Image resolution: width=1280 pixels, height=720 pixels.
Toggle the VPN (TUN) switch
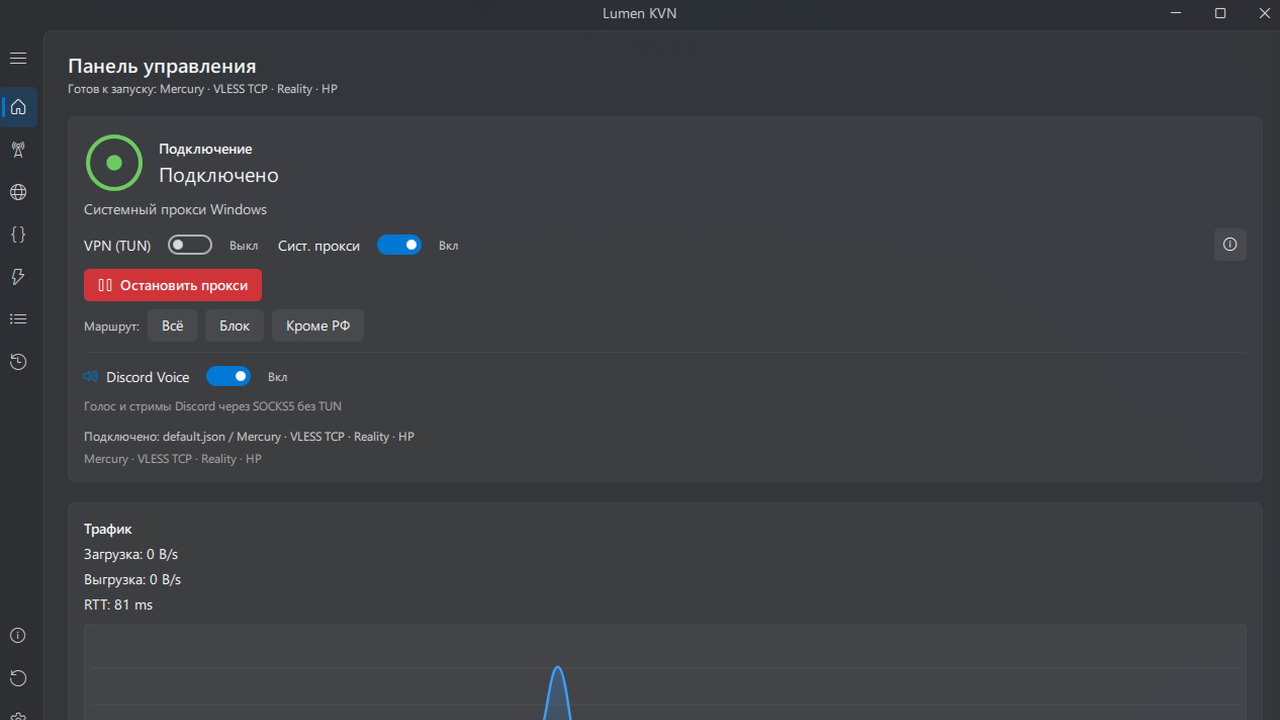190,245
